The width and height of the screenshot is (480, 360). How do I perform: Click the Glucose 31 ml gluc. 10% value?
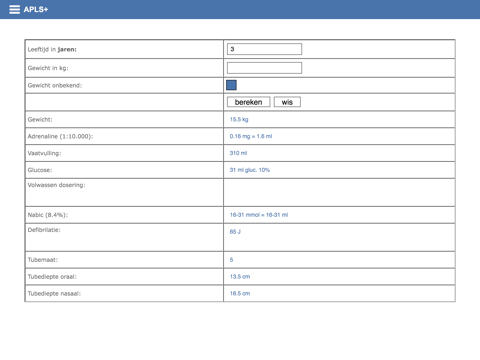[x=250, y=170]
